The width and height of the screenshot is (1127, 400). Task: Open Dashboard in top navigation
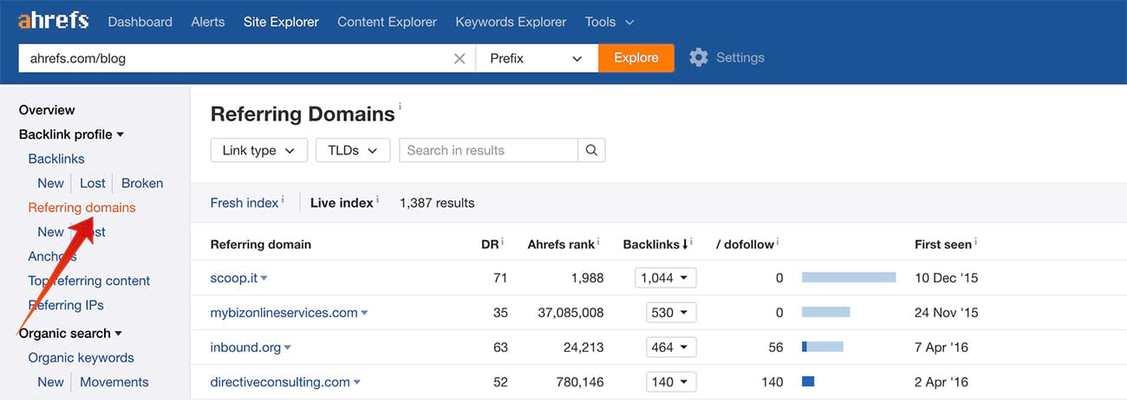[x=140, y=22]
